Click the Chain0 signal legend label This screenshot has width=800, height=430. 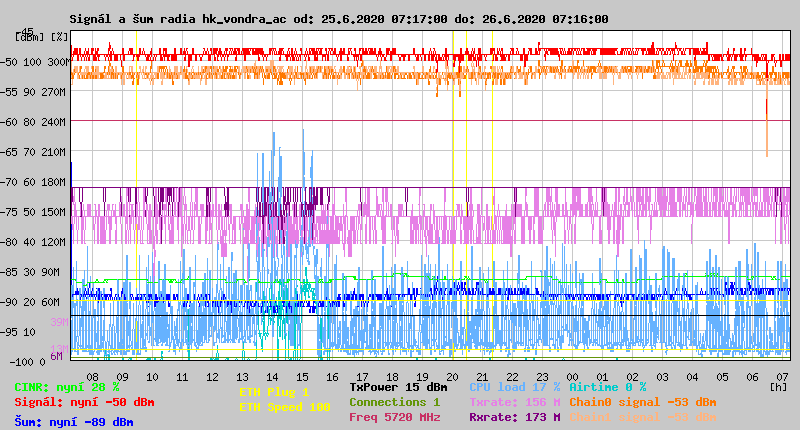pyautogui.click(x=642, y=402)
